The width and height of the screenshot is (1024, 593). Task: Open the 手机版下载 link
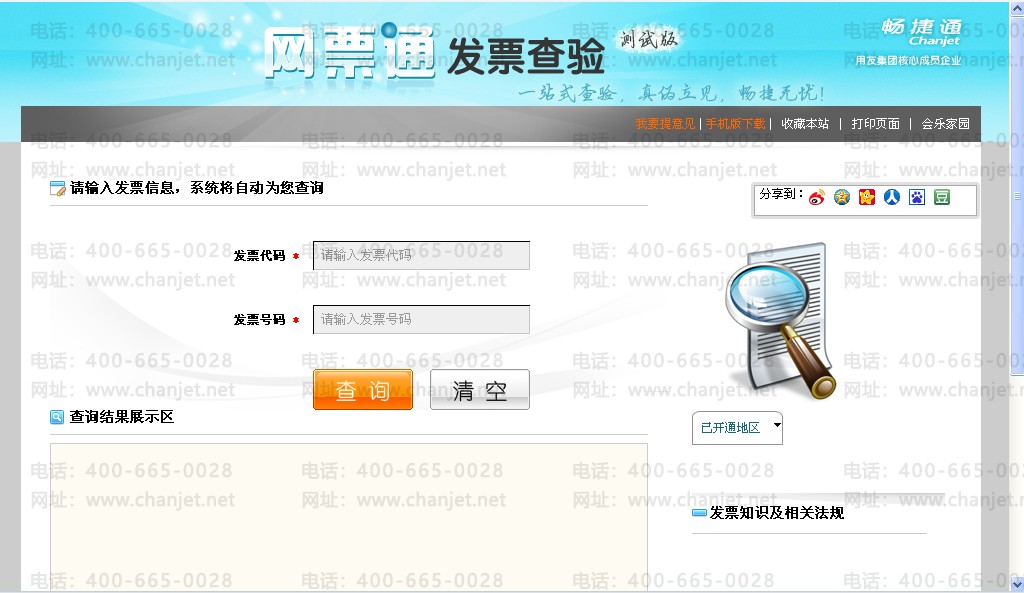[735, 123]
